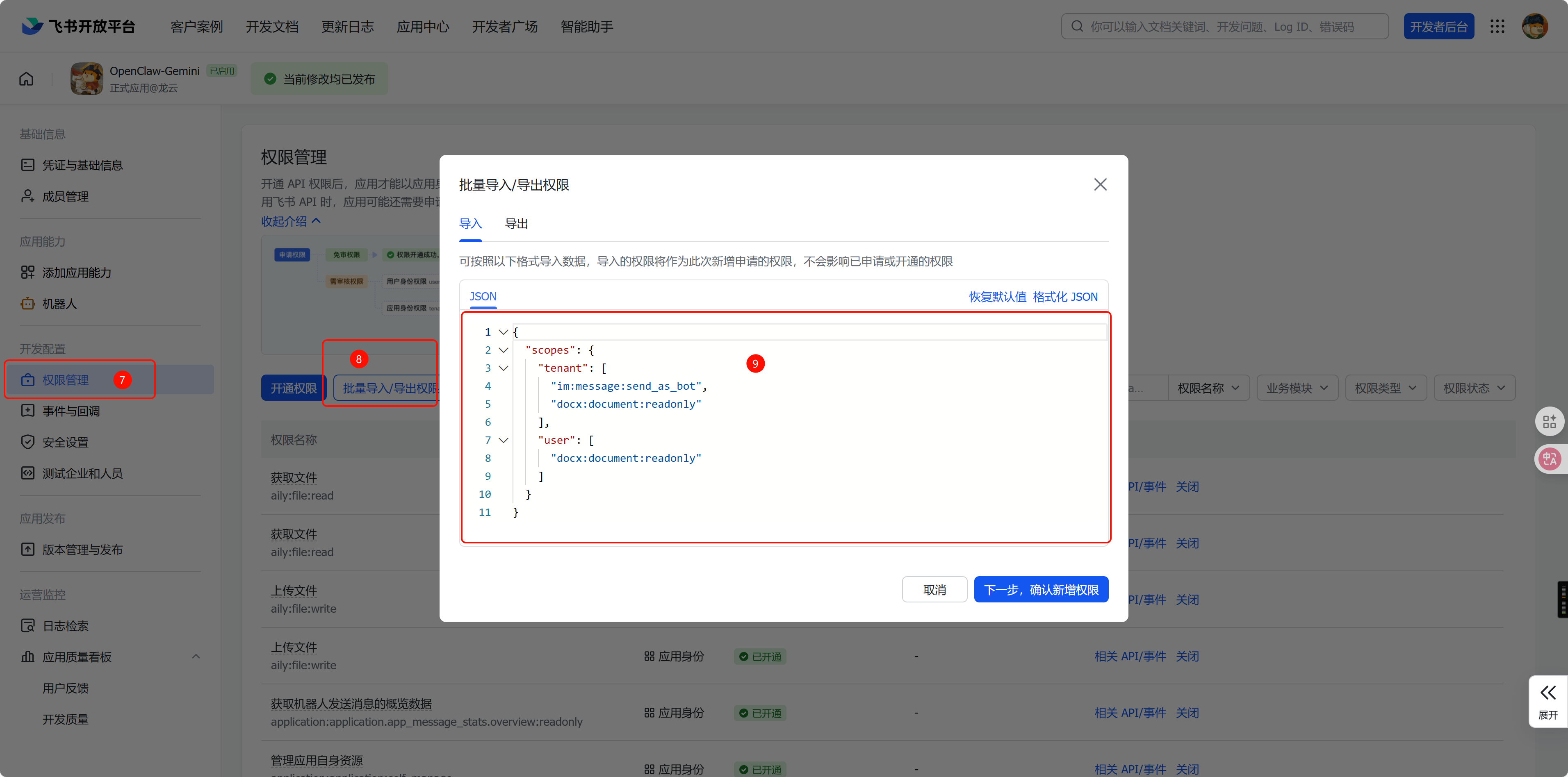Screen dimensions: 1568x777
Task: Collapse the "user" array fold arrow on line 7
Action: (x=504, y=440)
